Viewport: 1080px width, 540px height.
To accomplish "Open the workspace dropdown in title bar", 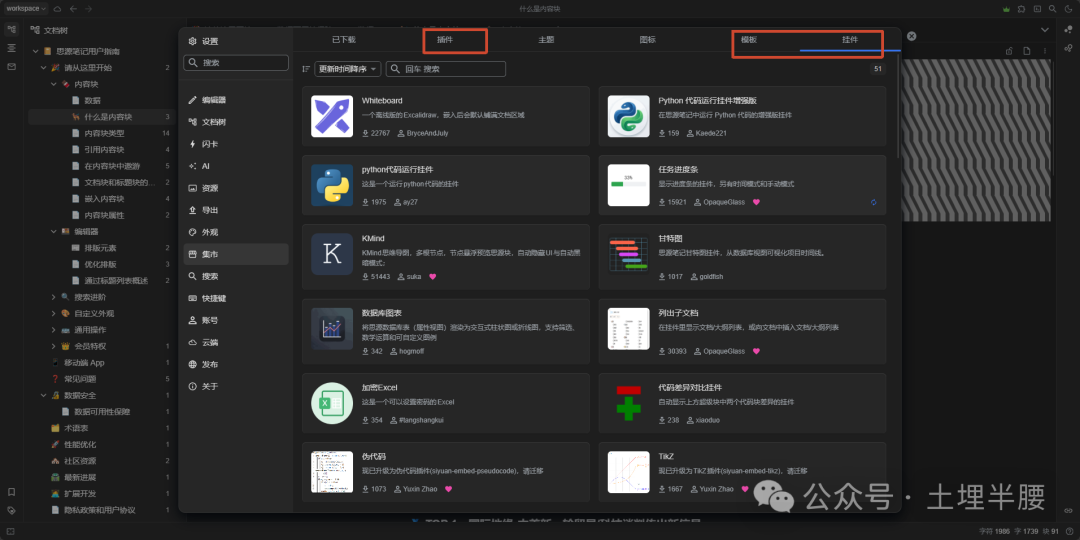I will (26, 8).
